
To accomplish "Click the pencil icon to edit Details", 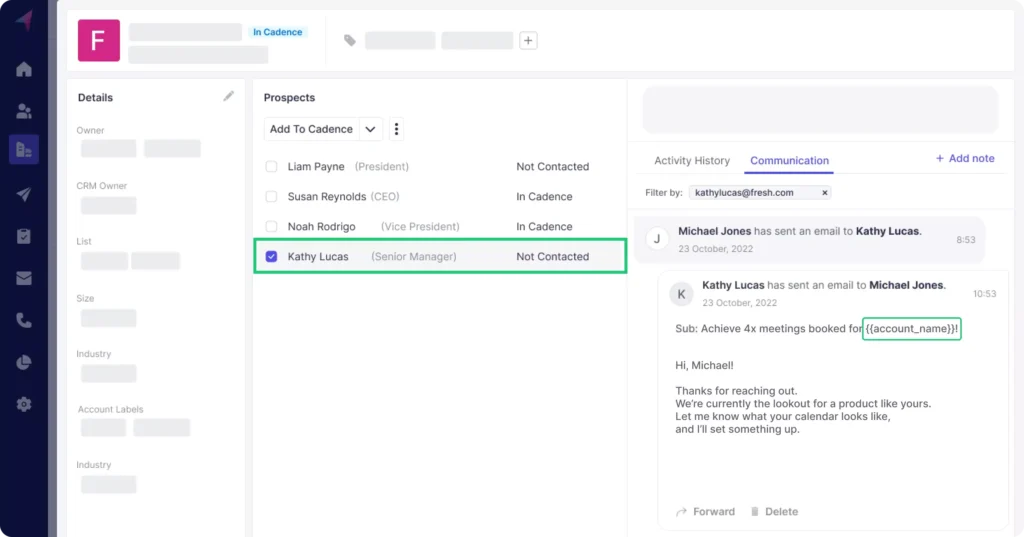I will (x=229, y=96).
